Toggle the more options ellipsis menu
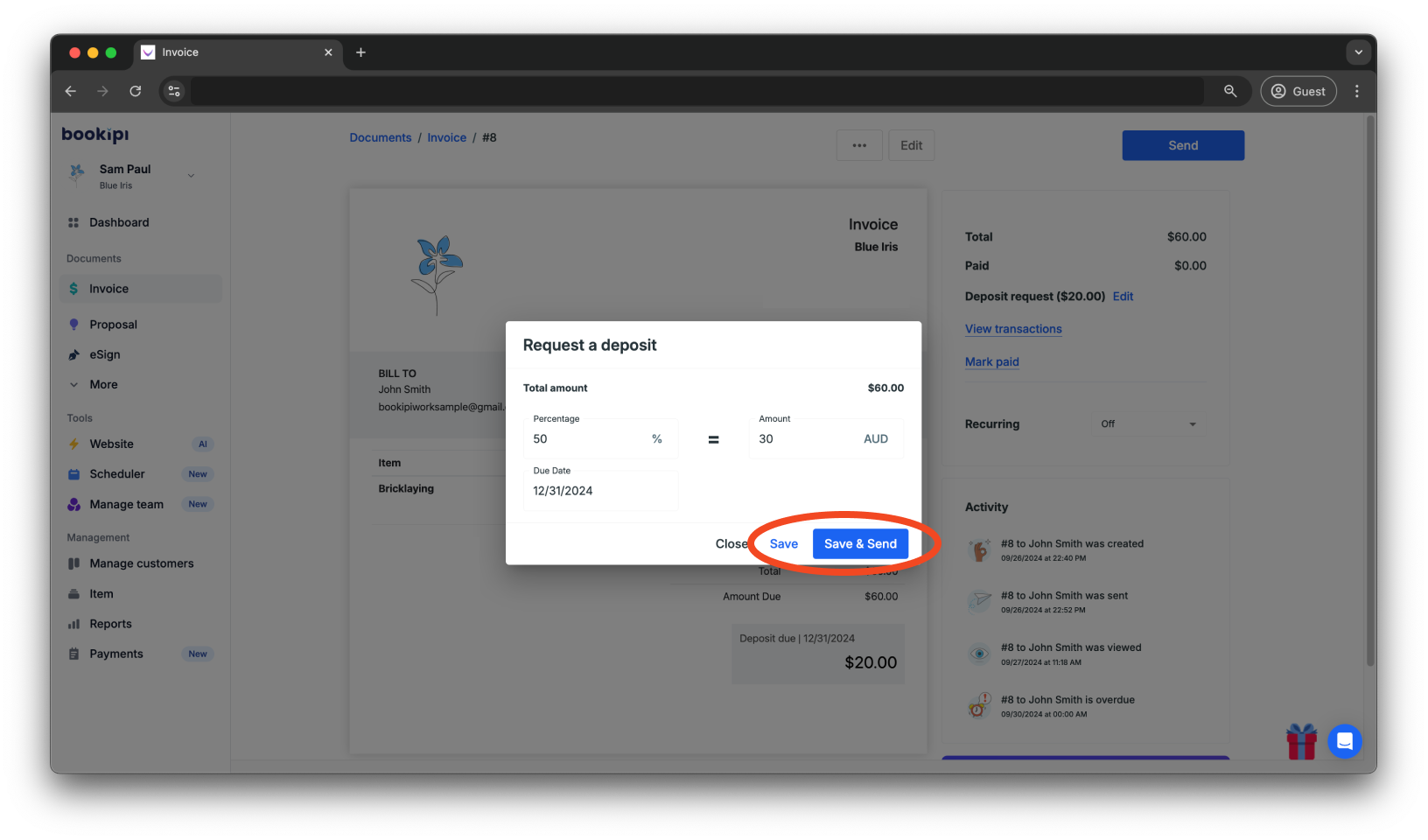 858,145
